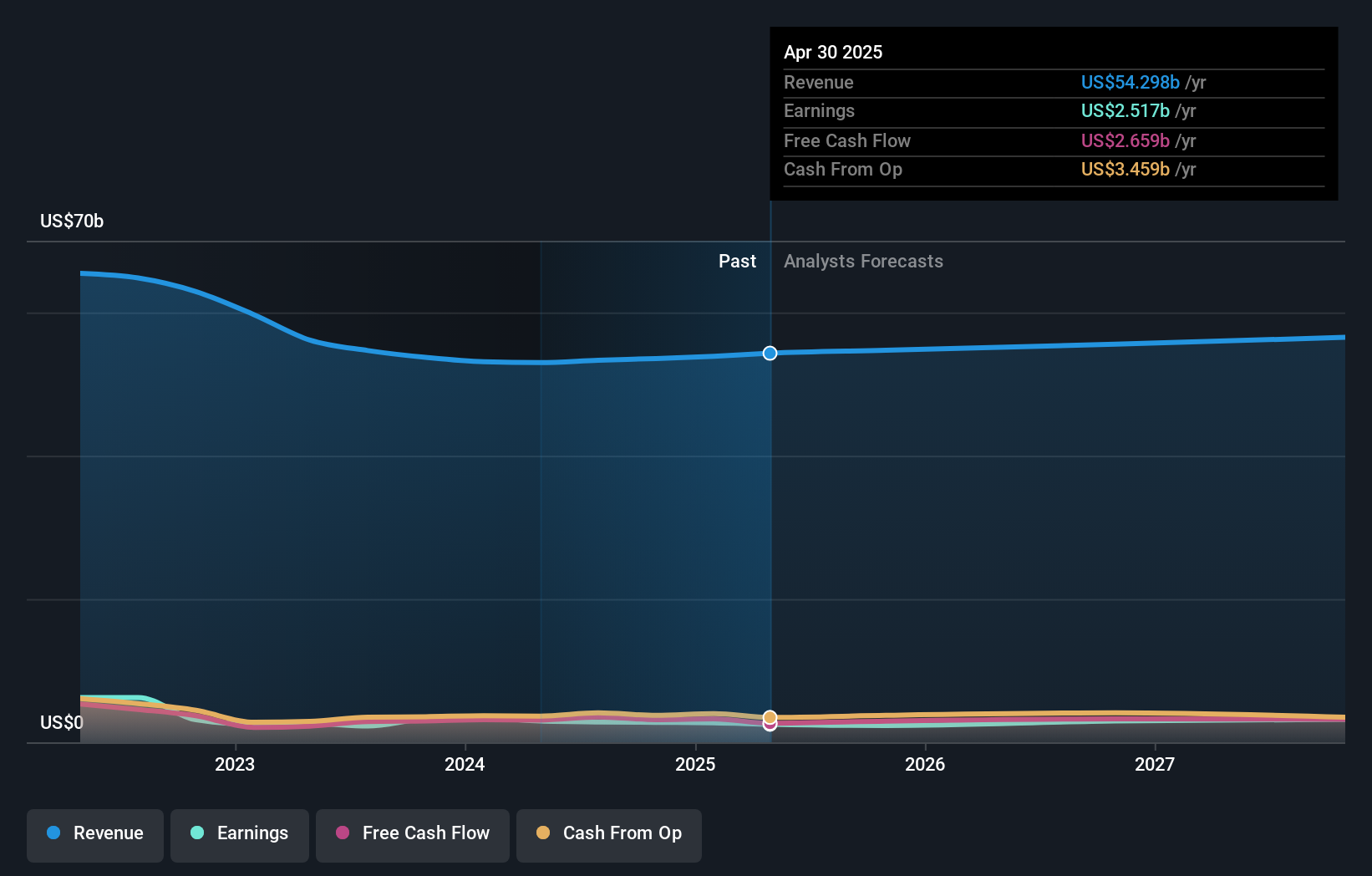The height and width of the screenshot is (876, 1372).
Task: Click the US$54.298b revenue value
Action: coord(1131,82)
